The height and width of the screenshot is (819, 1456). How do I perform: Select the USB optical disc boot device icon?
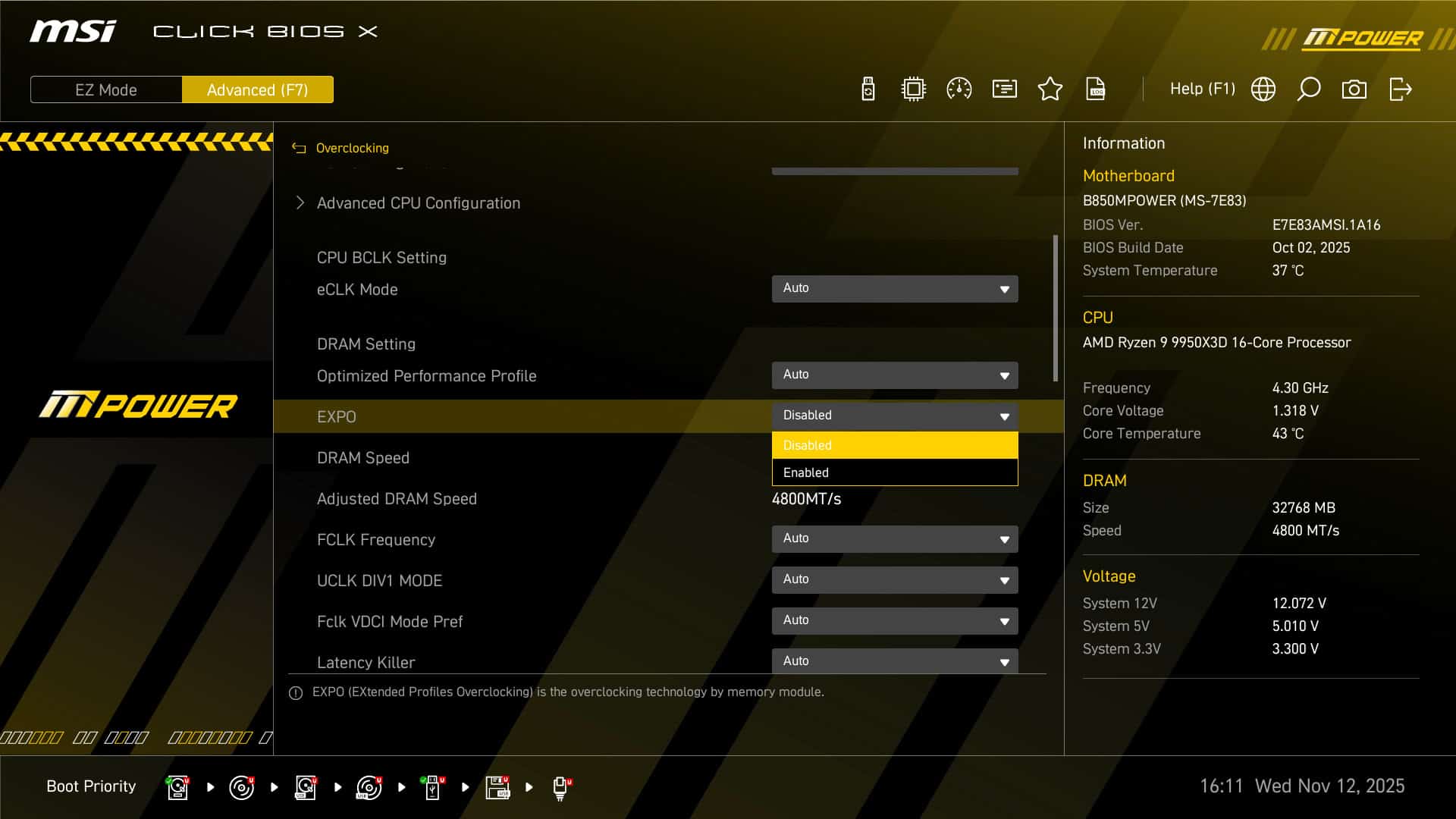pyautogui.click(x=369, y=787)
